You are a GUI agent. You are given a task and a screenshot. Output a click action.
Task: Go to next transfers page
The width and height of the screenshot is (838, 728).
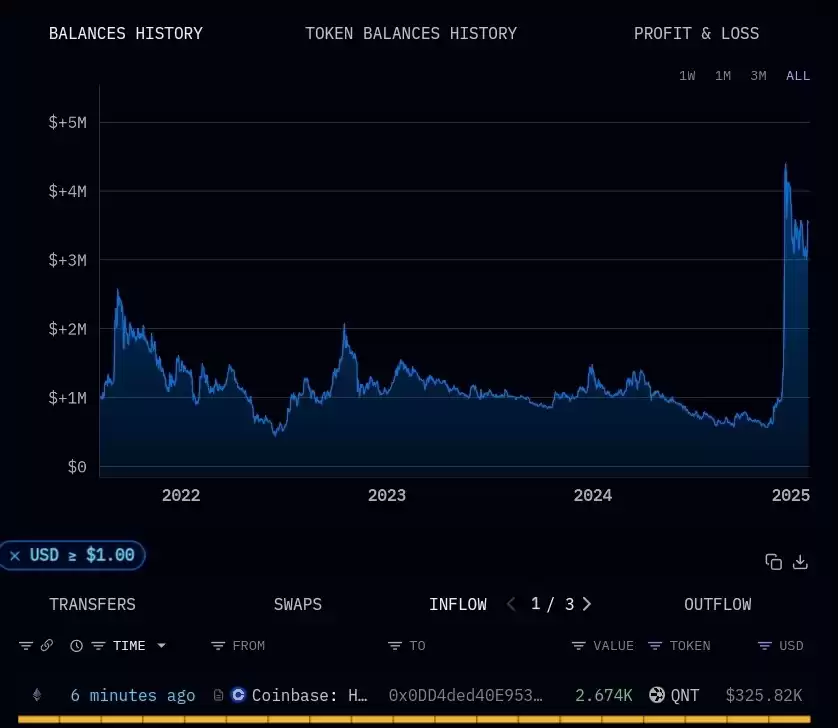[x=587, y=604]
